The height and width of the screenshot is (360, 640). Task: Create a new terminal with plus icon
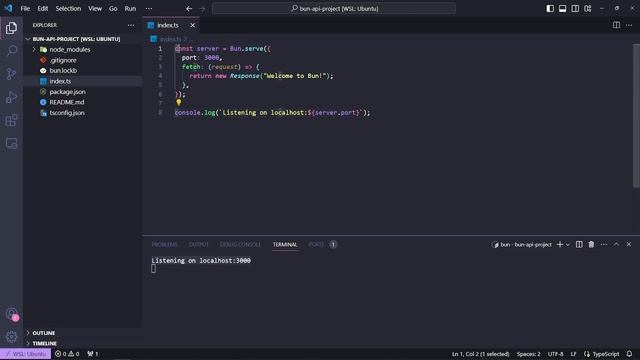click(560, 244)
